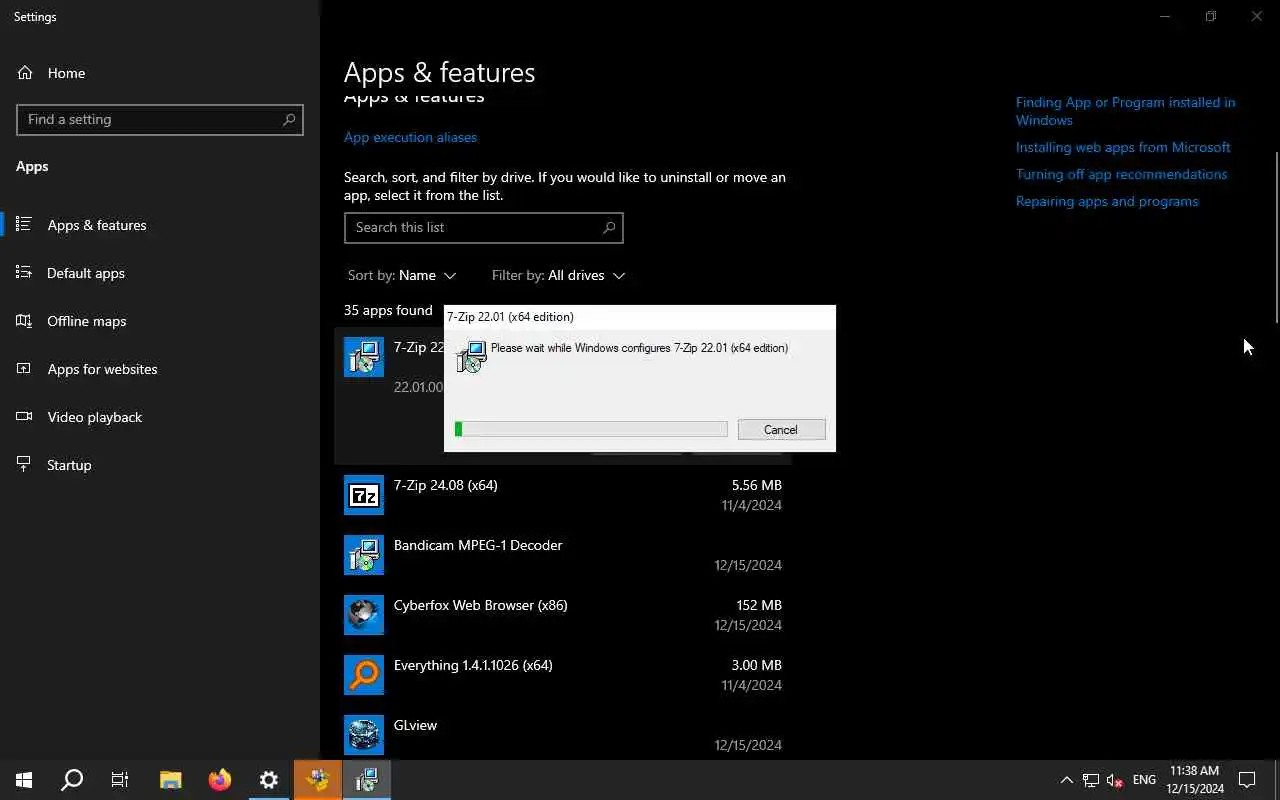Screen dimensions: 1280x800
Task: Open Finding App or Program installed link
Action: 1125,111
